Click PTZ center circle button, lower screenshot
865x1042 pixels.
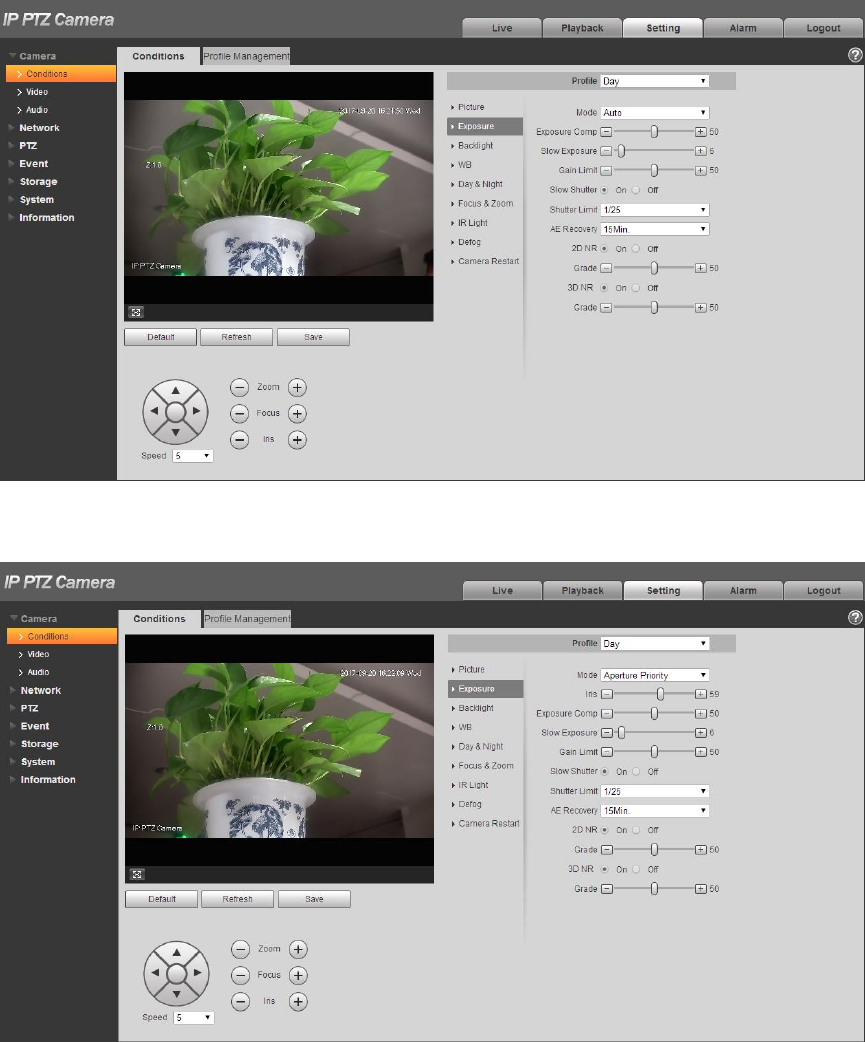tap(177, 974)
